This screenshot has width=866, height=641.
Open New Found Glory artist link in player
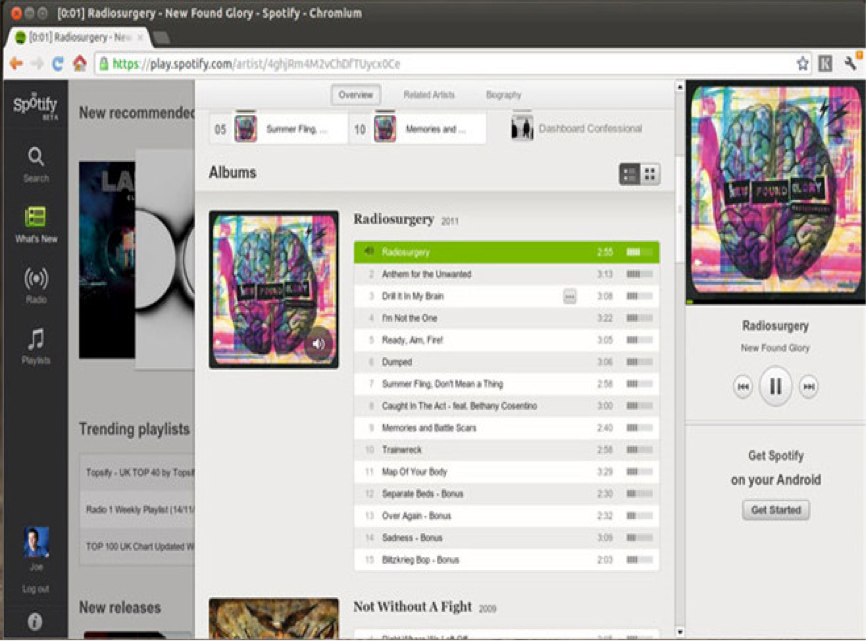[x=775, y=347]
